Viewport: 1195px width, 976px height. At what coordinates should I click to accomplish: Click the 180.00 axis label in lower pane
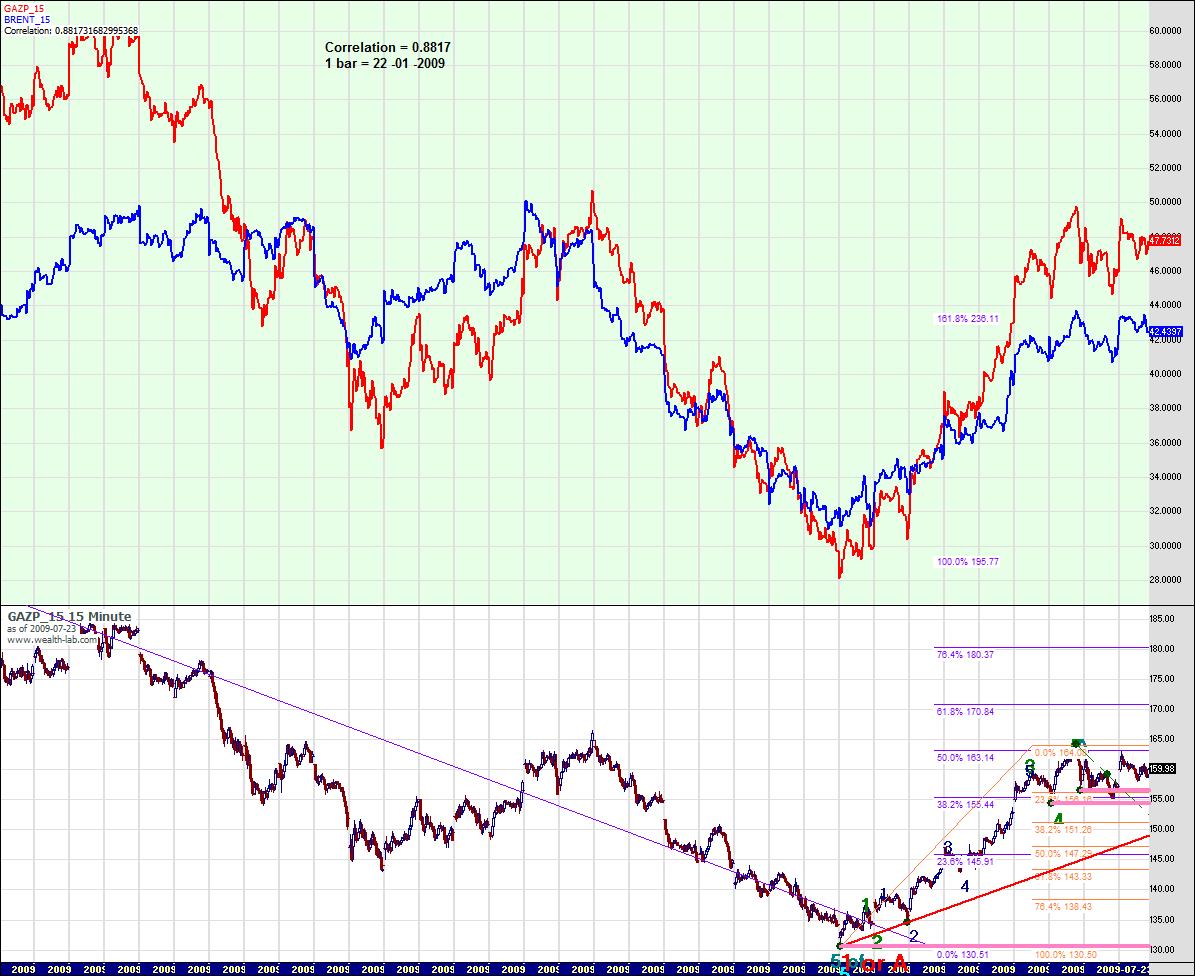click(x=1162, y=649)
